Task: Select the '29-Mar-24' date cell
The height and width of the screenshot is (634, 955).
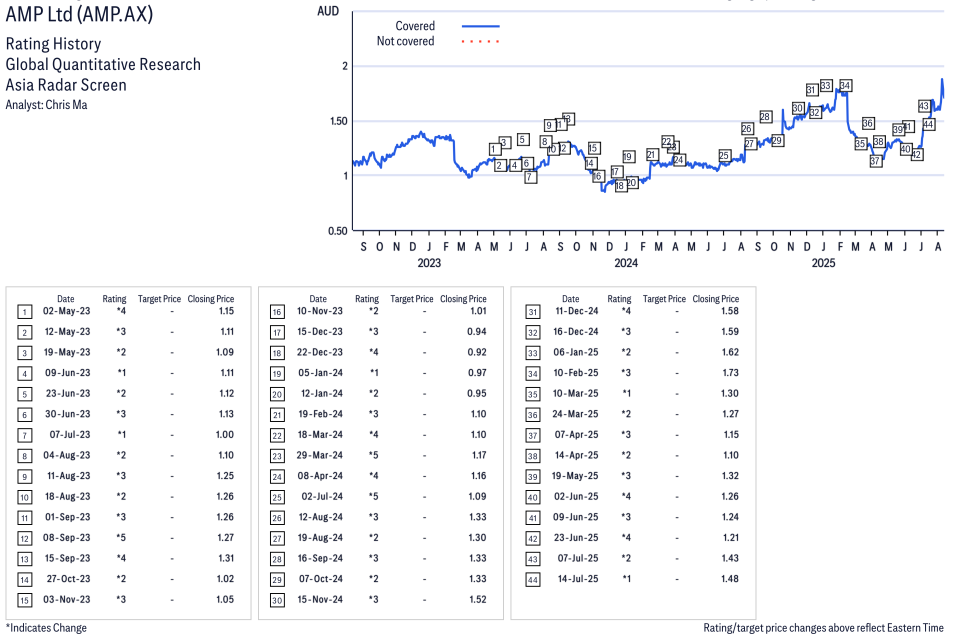Action: (320, 456)
